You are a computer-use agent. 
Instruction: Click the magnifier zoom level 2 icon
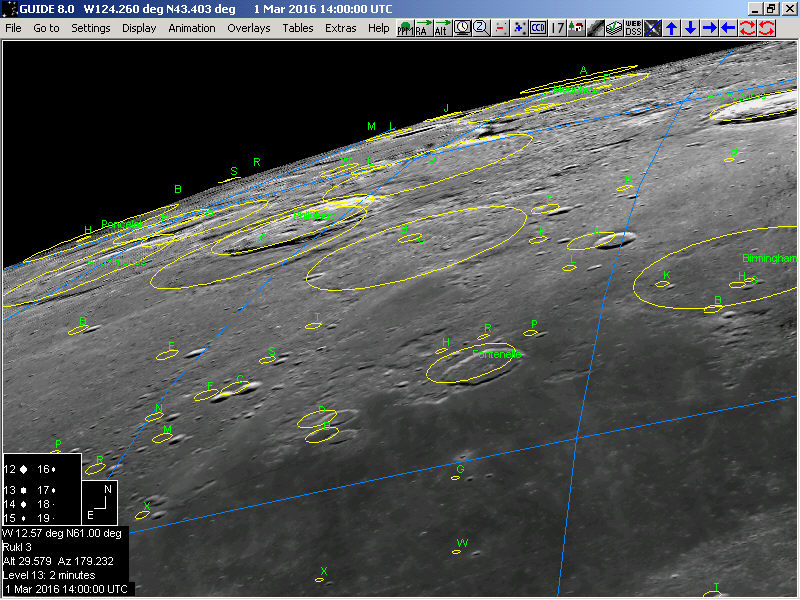pos(481,28)
